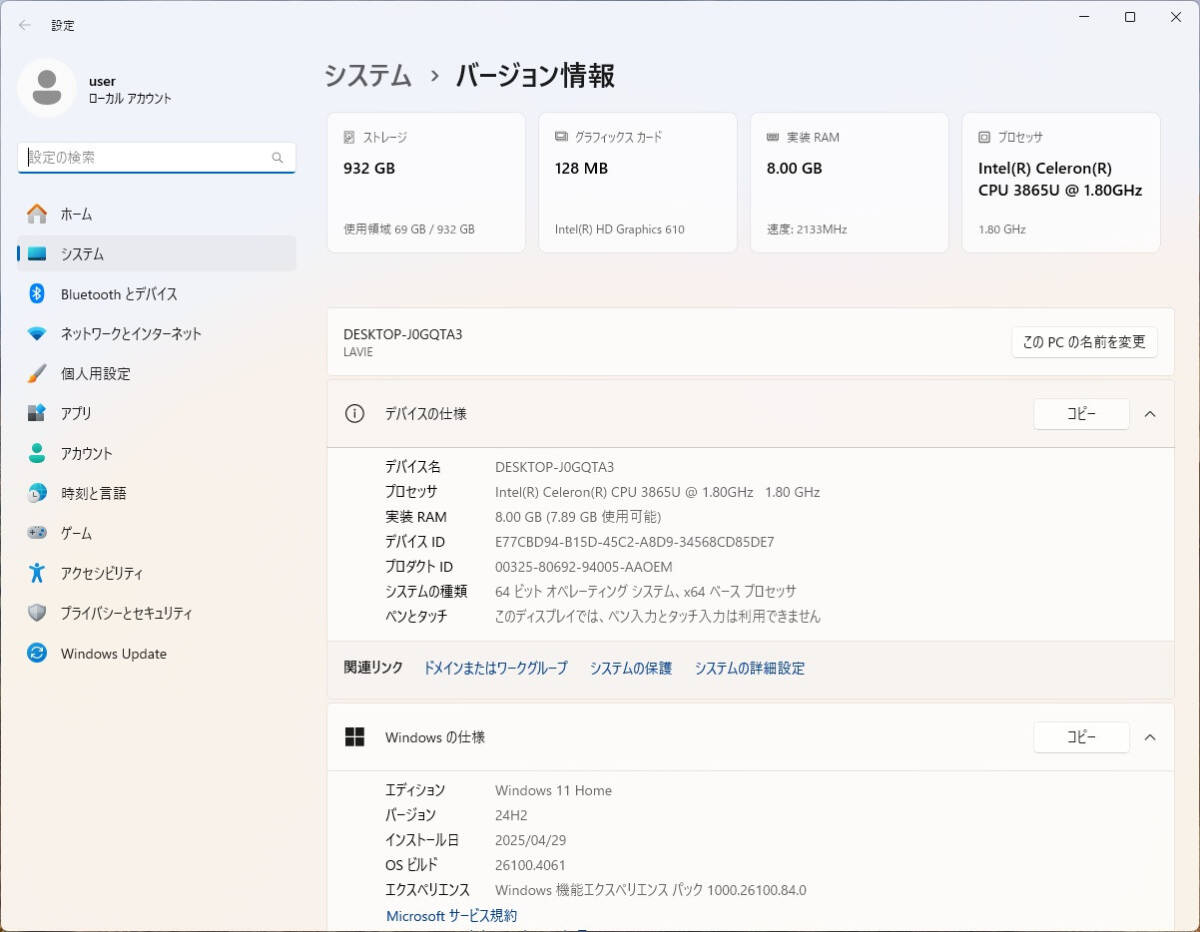This screenshot has width=1200, height=932.
Task: Click the Apps icon in sidebar
Action: click(37, 413)
